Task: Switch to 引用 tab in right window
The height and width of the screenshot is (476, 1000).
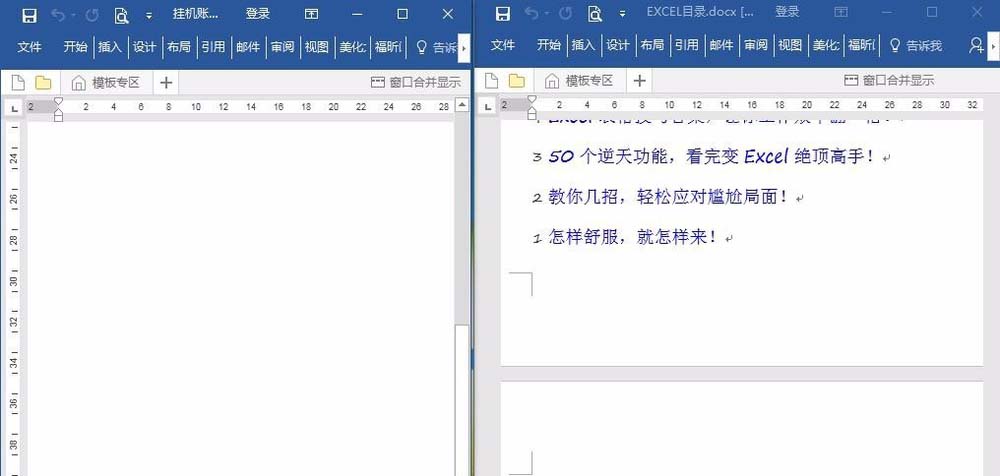Action: click(686, 45)
